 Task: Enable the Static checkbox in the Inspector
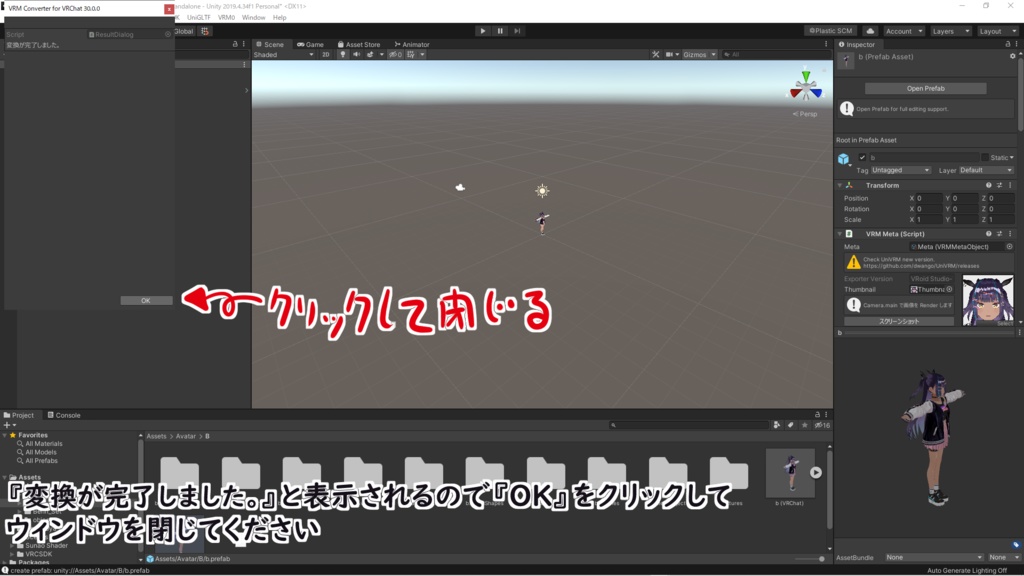coord(984,158)
